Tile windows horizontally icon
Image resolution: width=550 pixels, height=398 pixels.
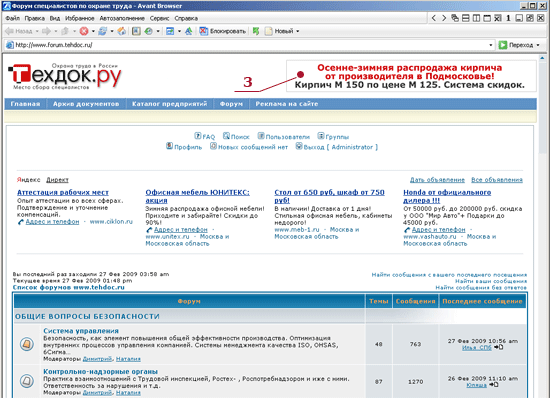click(x=465, y=18)
